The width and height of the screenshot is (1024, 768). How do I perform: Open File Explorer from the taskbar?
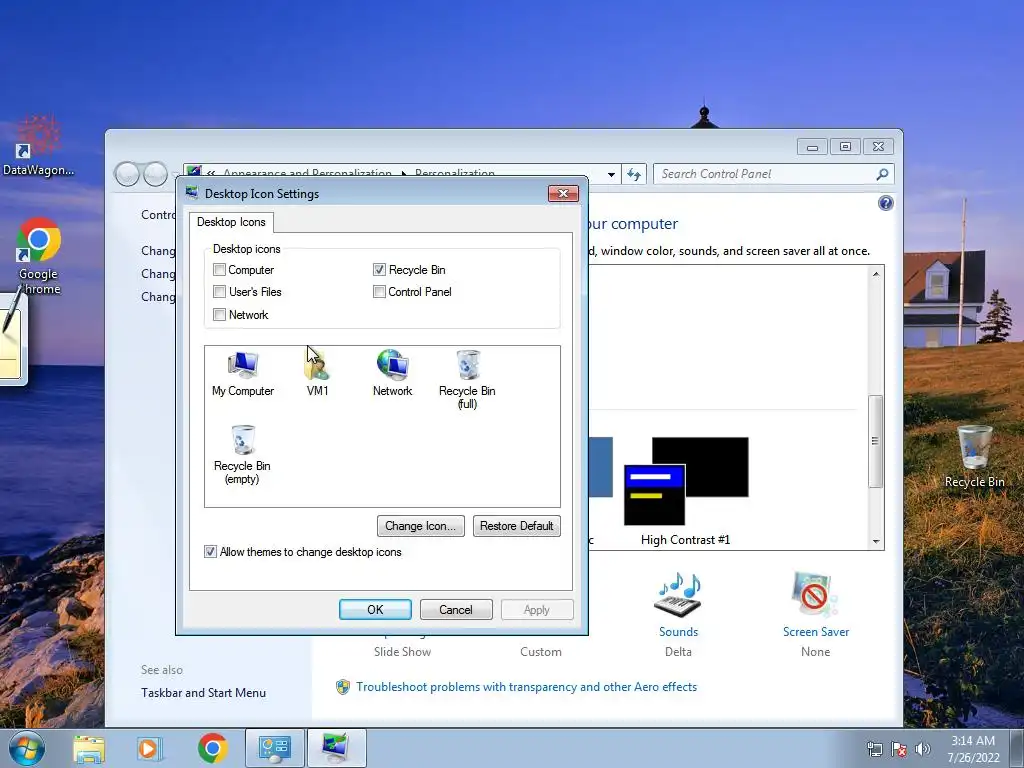[89, 748]
